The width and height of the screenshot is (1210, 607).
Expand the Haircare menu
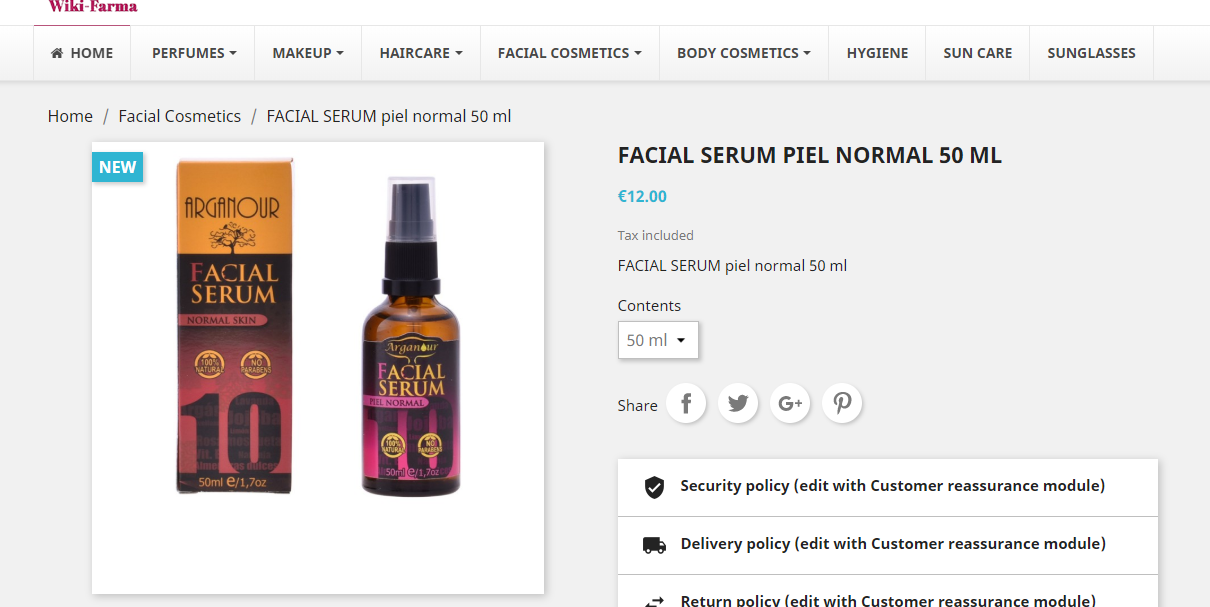[421, 53]
